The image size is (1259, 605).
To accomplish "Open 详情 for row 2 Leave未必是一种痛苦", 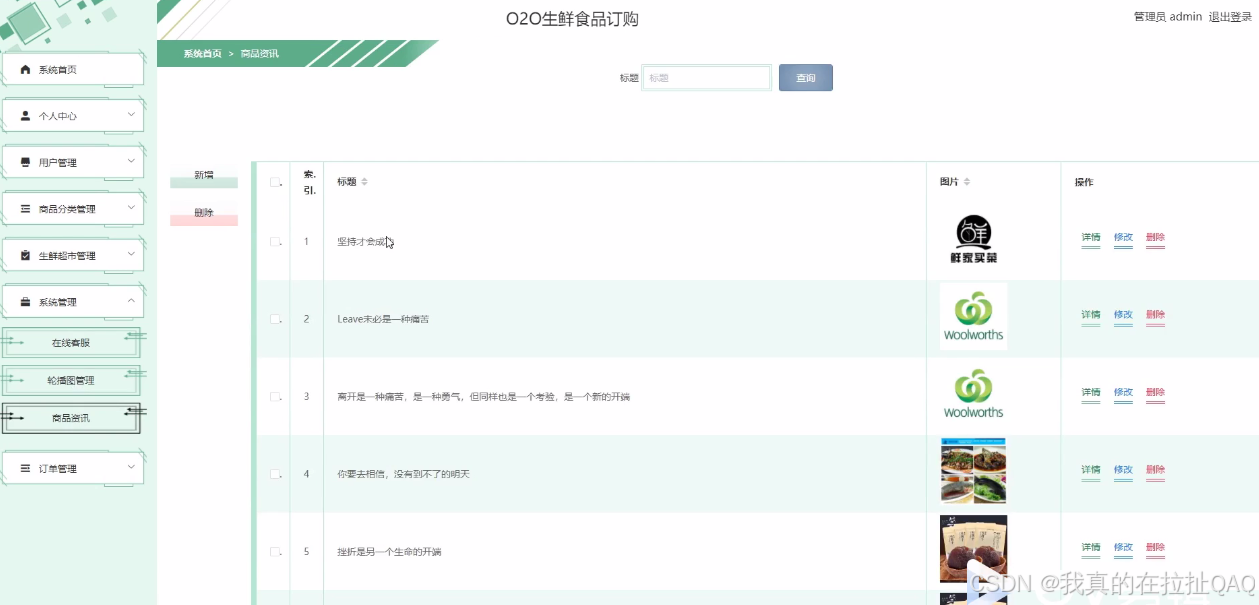I will point(1091,315).
